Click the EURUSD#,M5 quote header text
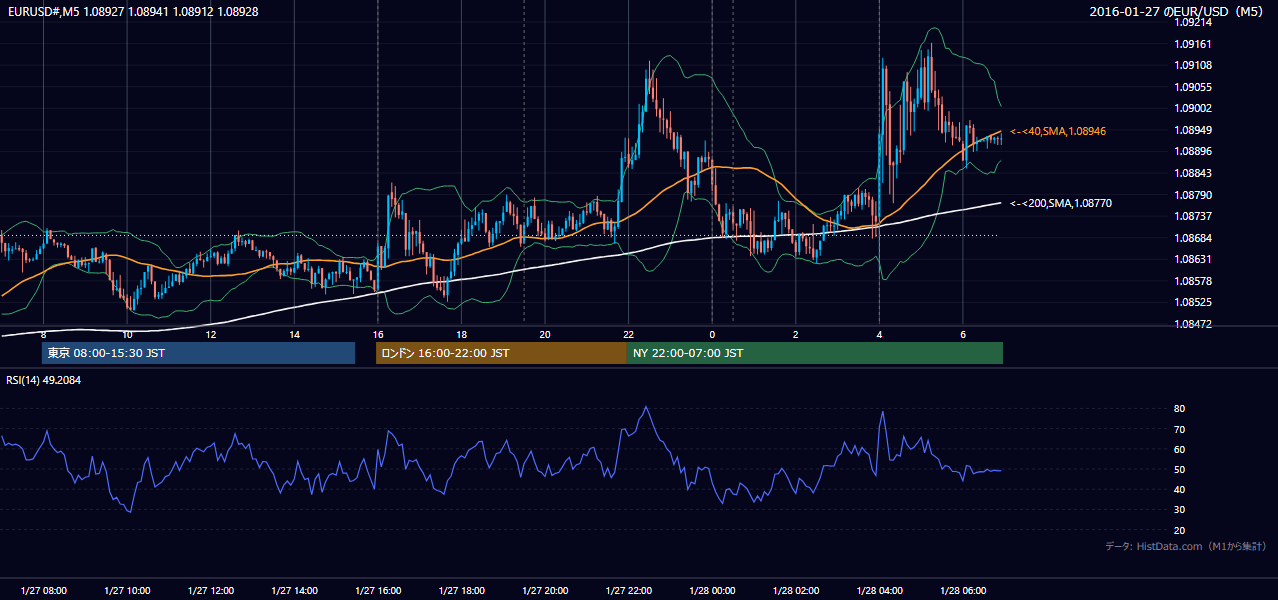 coord(131,11)
